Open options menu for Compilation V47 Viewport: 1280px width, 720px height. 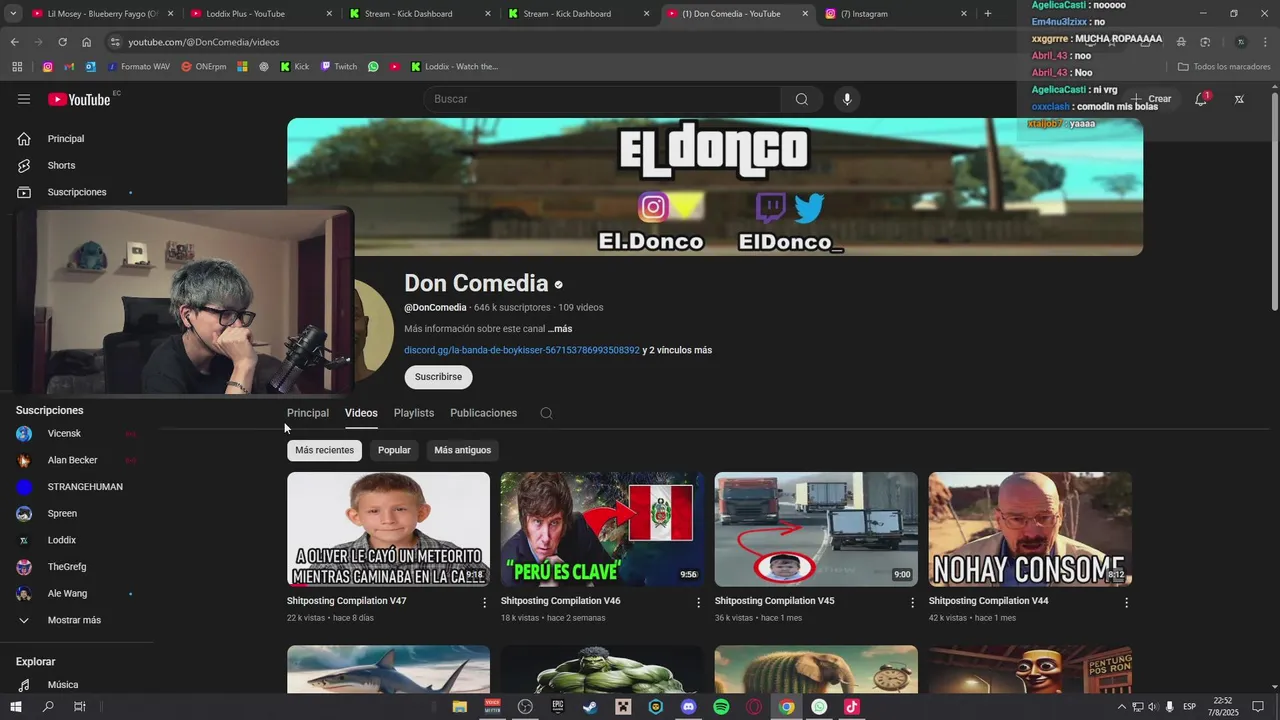coord(485,603)
